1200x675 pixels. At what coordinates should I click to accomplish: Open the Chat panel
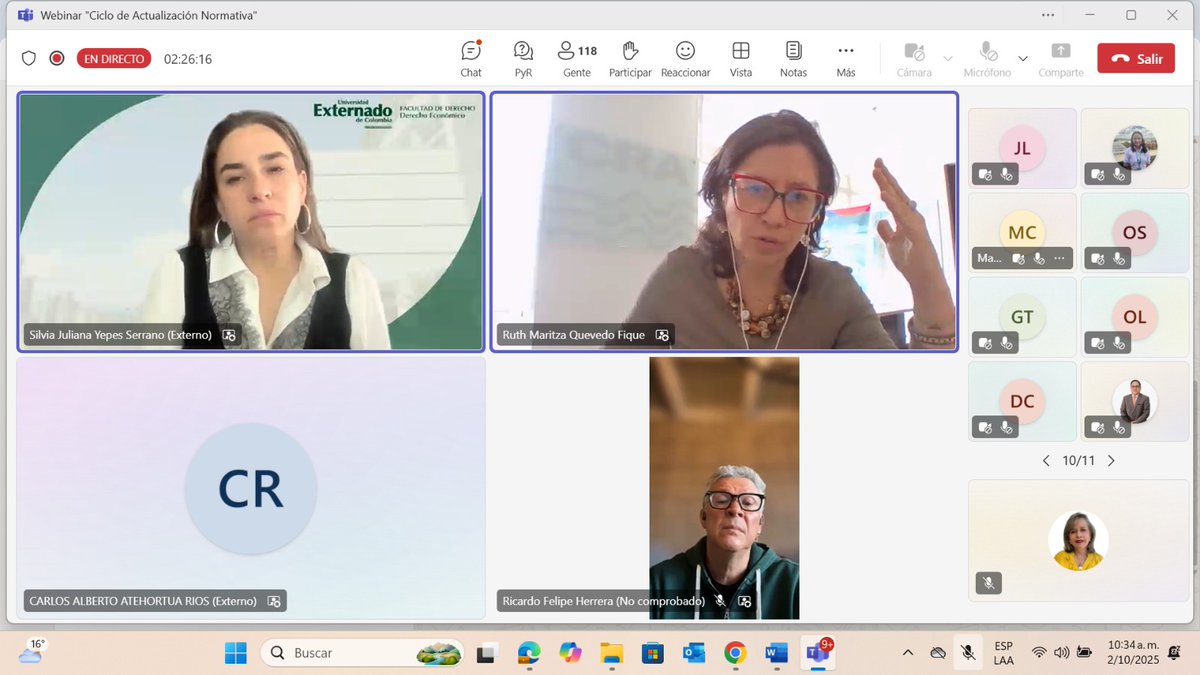pyautogui.click(x=471, y=58)
